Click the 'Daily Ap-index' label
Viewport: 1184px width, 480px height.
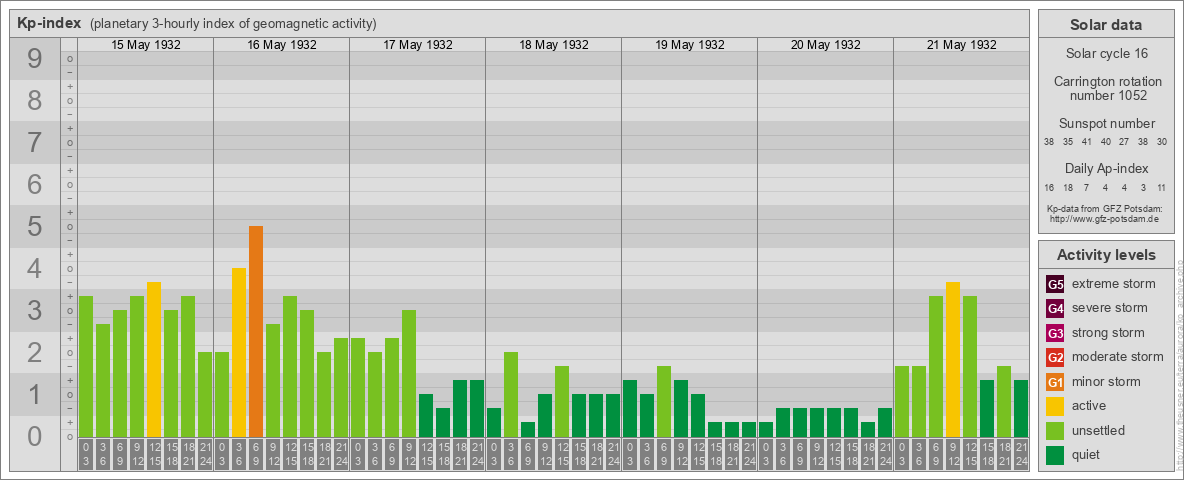click(x=1106, y=168)
